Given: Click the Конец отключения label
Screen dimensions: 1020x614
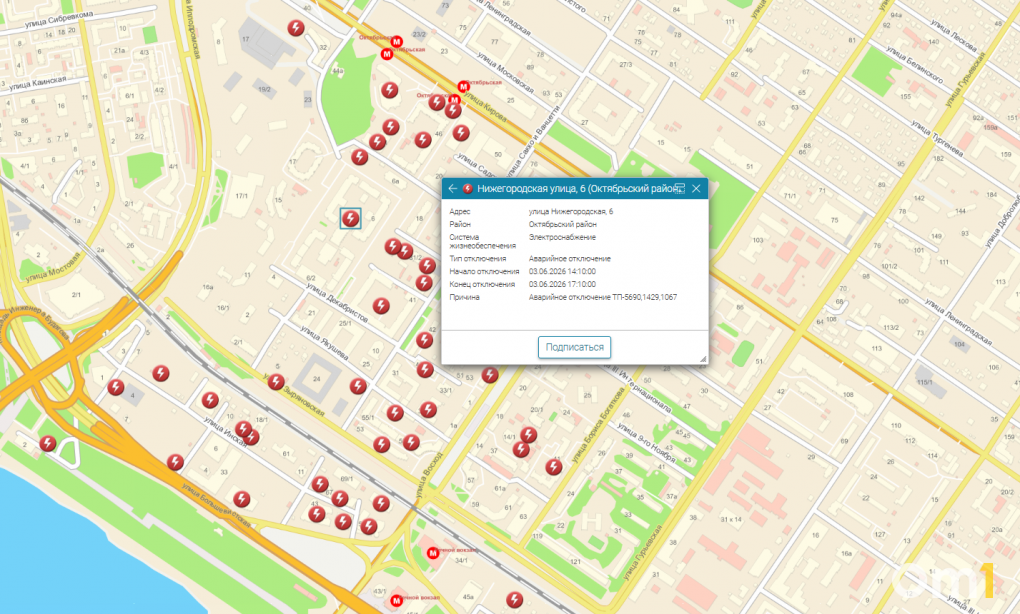Looking at the screenshot, I should coord(482,284).
